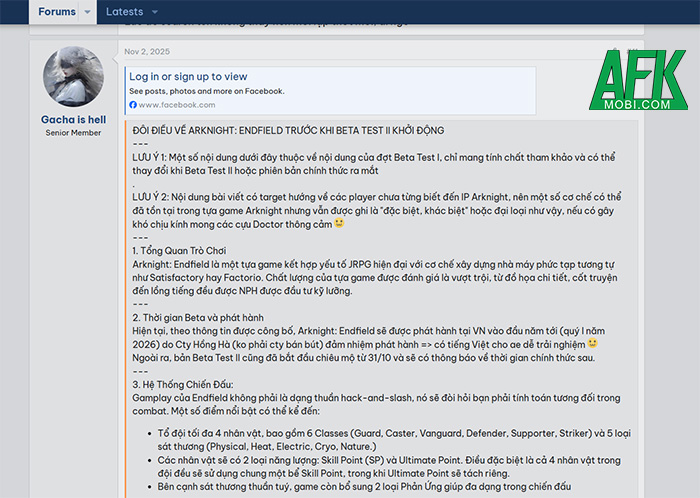This screenshot has width=700, height=498.
Task: Switch to the Forums tab
Action: [56, 12]
